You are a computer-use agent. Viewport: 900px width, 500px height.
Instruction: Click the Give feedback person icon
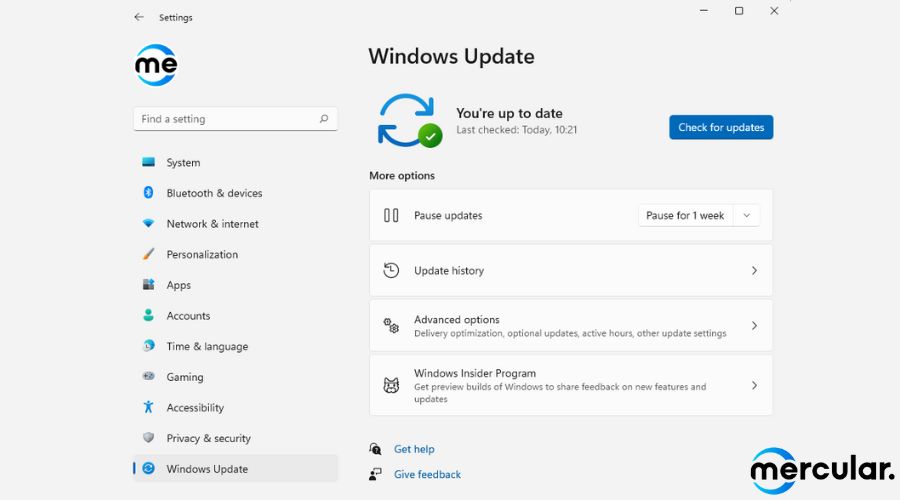(x=375, y=474)
